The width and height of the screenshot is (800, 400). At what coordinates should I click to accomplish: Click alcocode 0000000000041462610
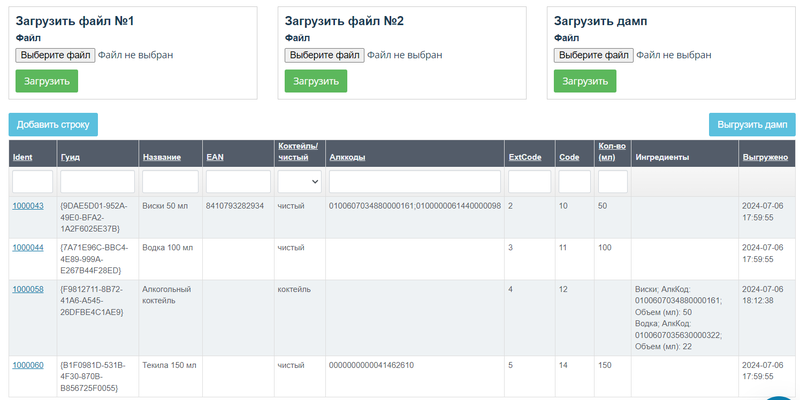click(371, 365)
